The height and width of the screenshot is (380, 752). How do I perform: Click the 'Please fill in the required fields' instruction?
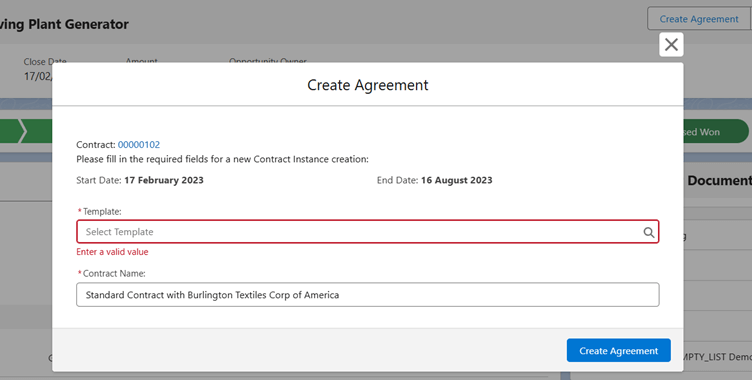[x=223, y=159]
